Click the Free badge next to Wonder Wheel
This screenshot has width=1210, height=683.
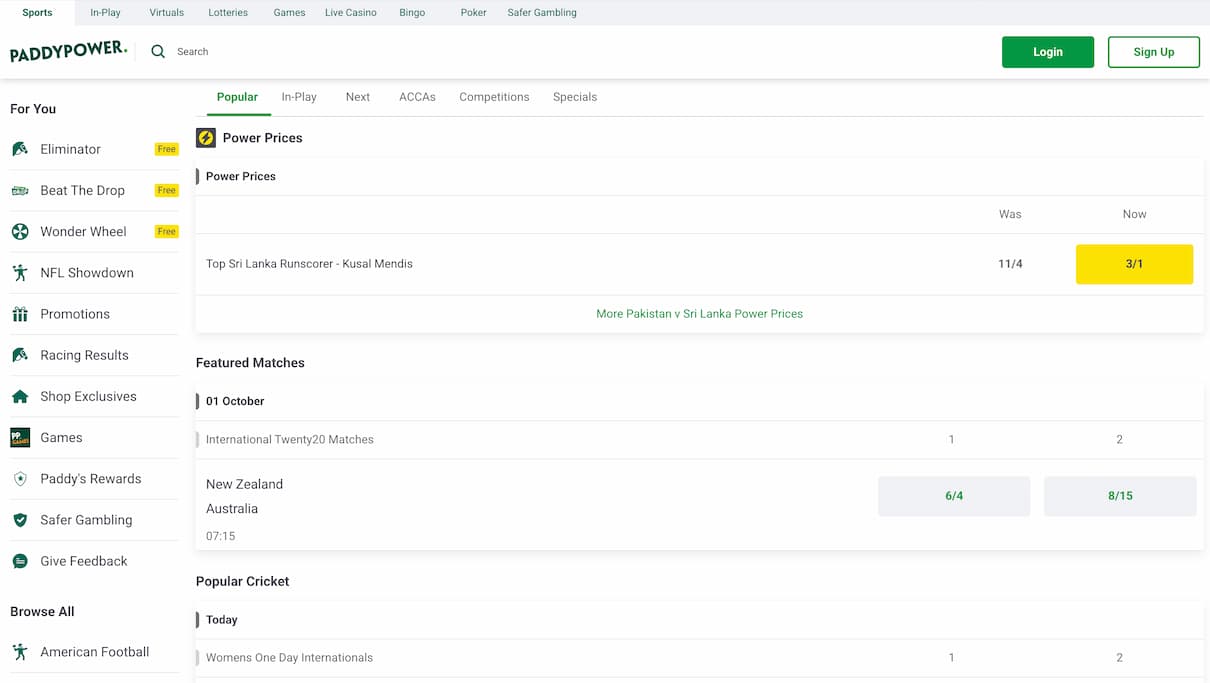167,231
